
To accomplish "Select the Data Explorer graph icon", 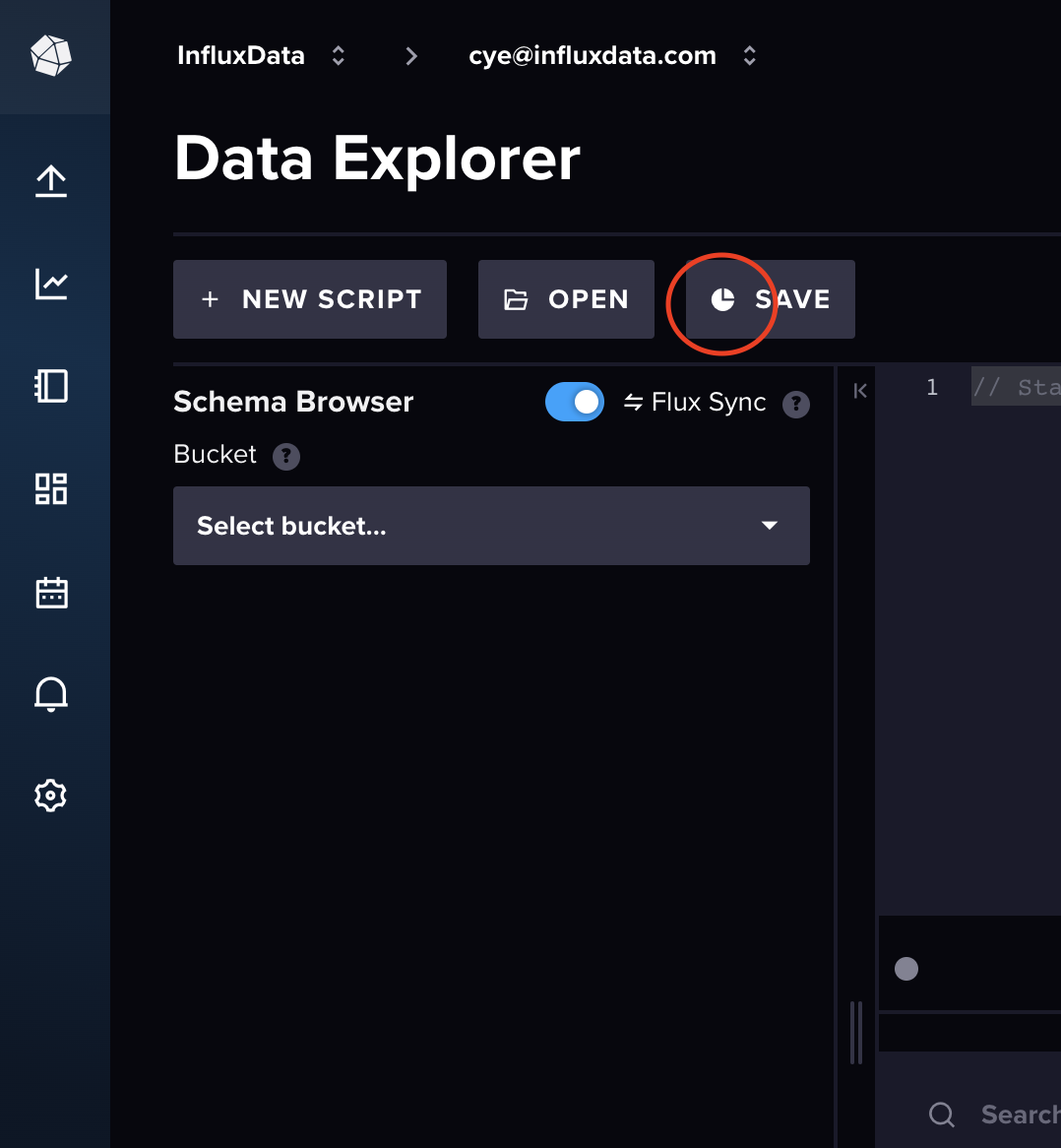I will click(x=50, y=284).
